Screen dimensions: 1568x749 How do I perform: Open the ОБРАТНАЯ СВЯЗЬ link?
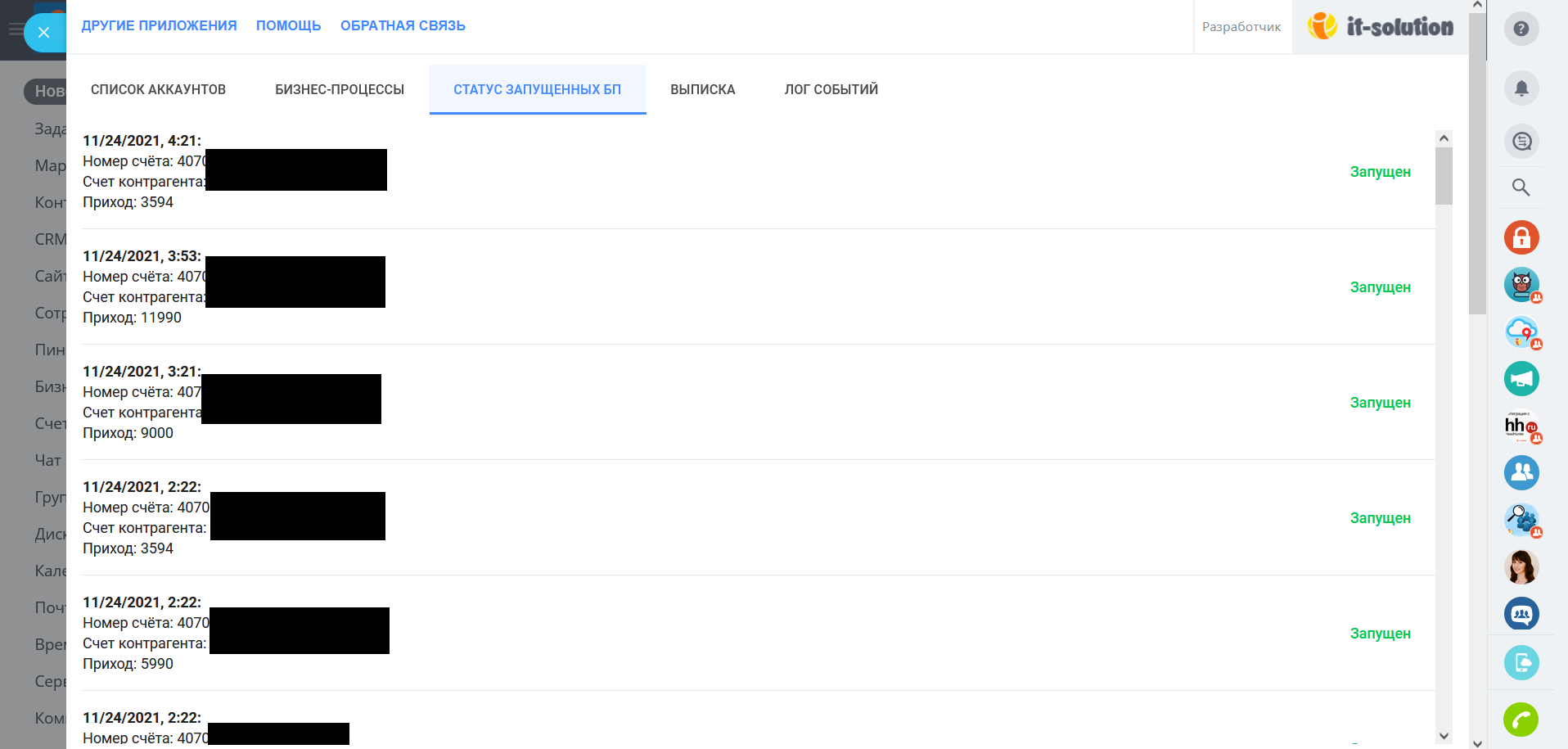click(403, 26)
